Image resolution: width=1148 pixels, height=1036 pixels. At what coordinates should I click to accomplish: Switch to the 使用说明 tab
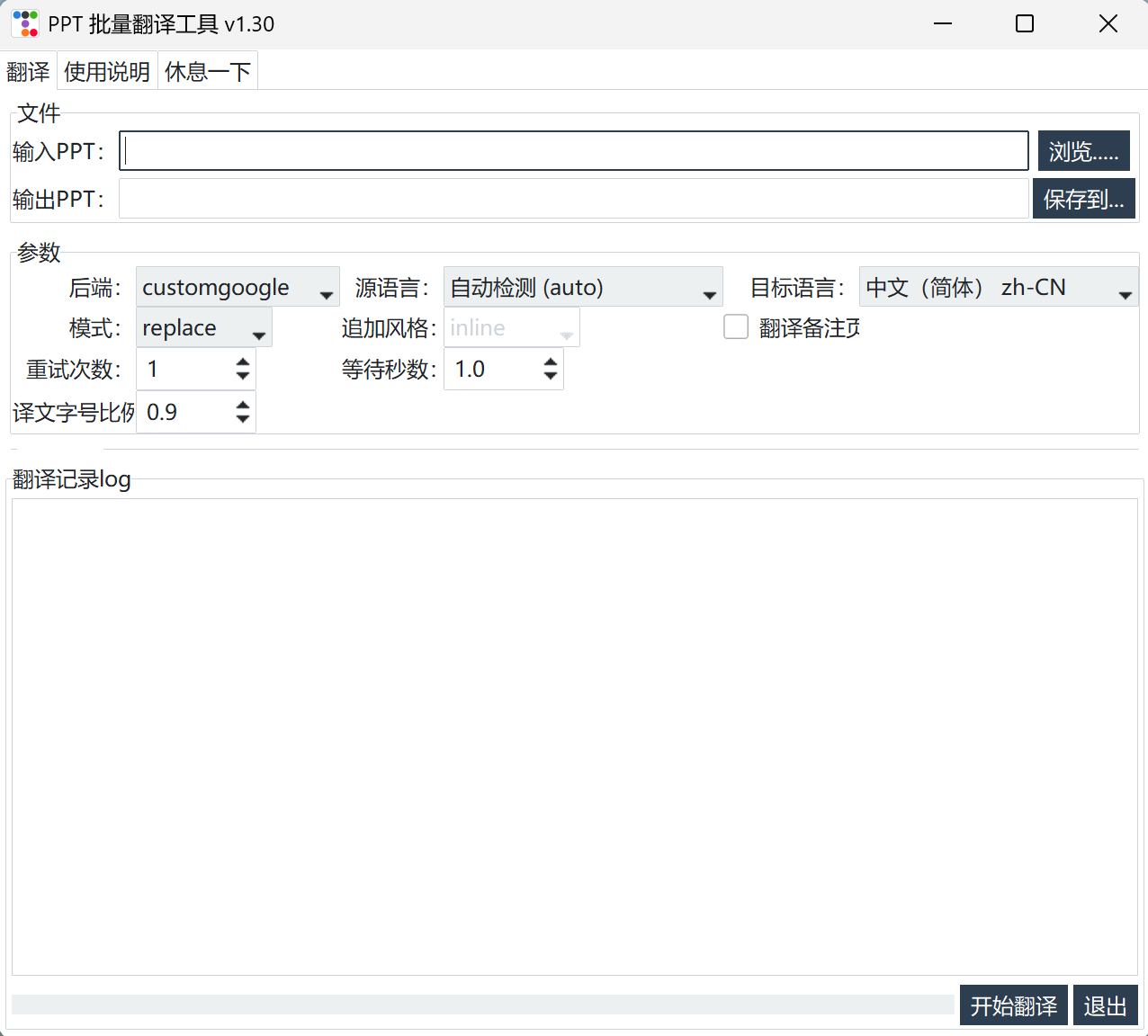click(107, 72)
